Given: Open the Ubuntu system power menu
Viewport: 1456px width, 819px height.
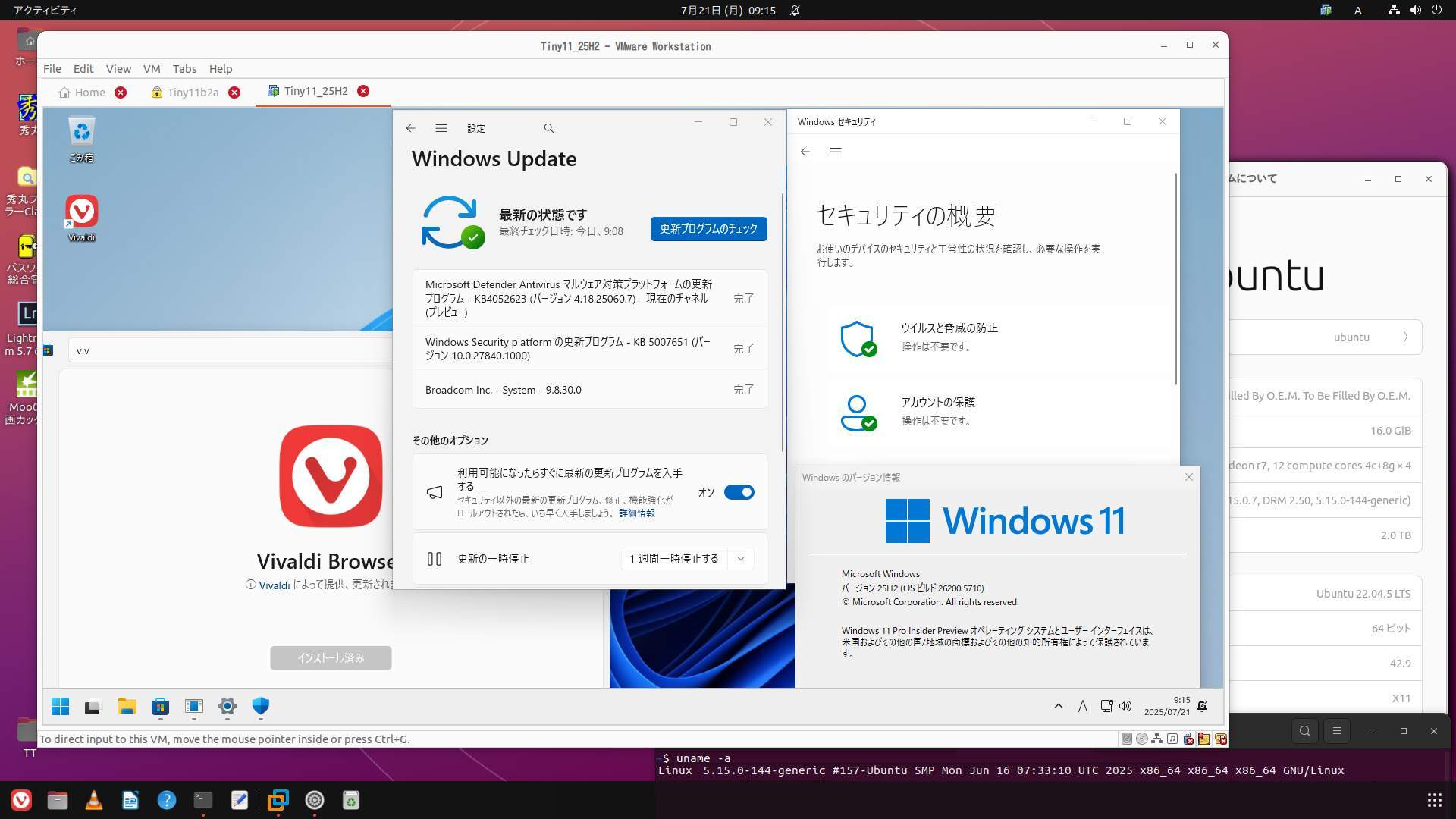Looking at the screenshot, I should coord(1436,10).
